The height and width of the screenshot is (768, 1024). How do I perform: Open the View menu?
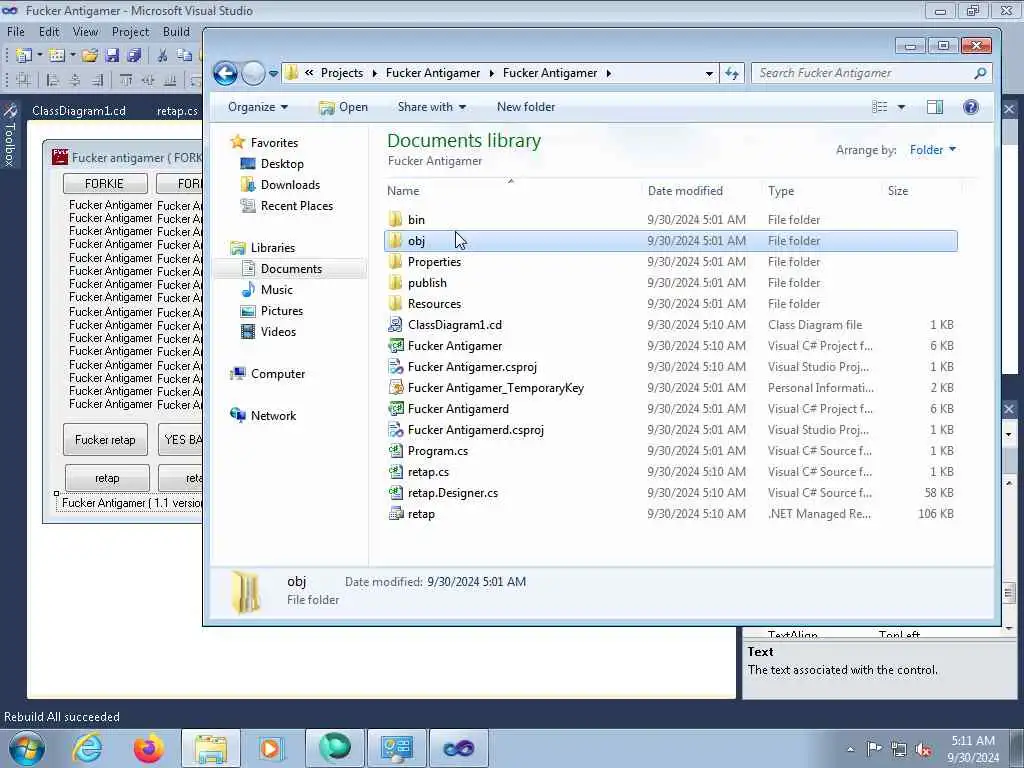click(x=86, y=32)
